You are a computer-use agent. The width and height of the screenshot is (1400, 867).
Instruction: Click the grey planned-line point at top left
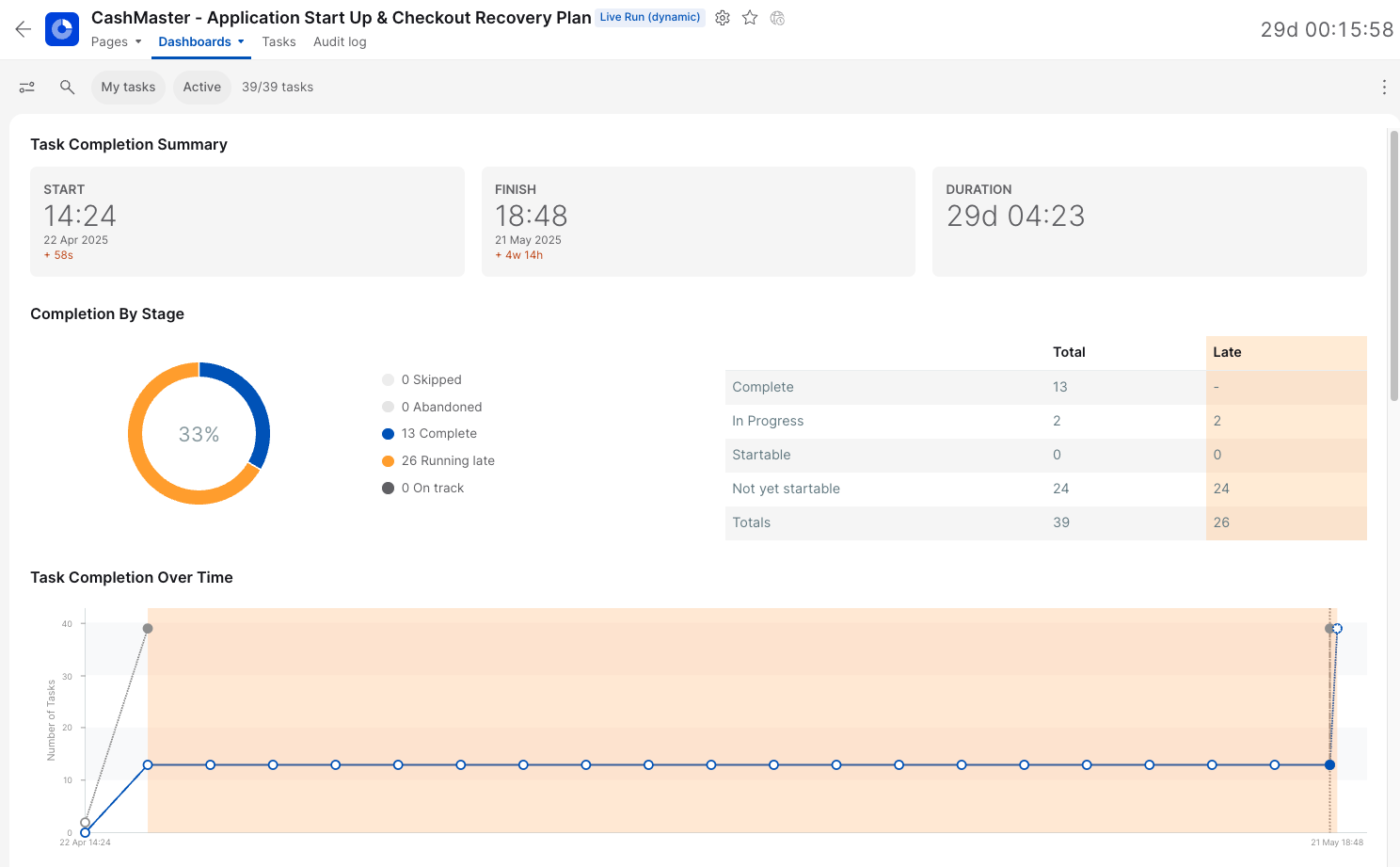pyautogui.click(x=148, y=628)
